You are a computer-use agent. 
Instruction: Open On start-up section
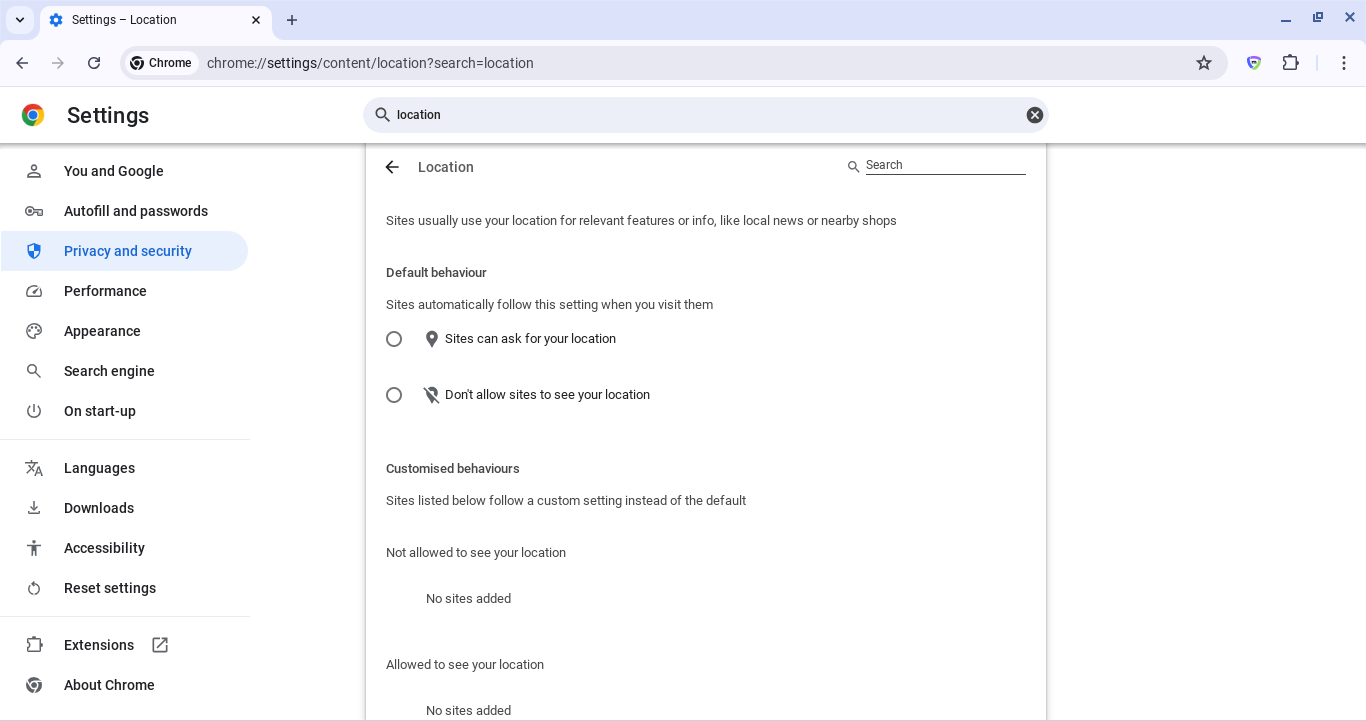pyautogui.click(x=124, y=411)
